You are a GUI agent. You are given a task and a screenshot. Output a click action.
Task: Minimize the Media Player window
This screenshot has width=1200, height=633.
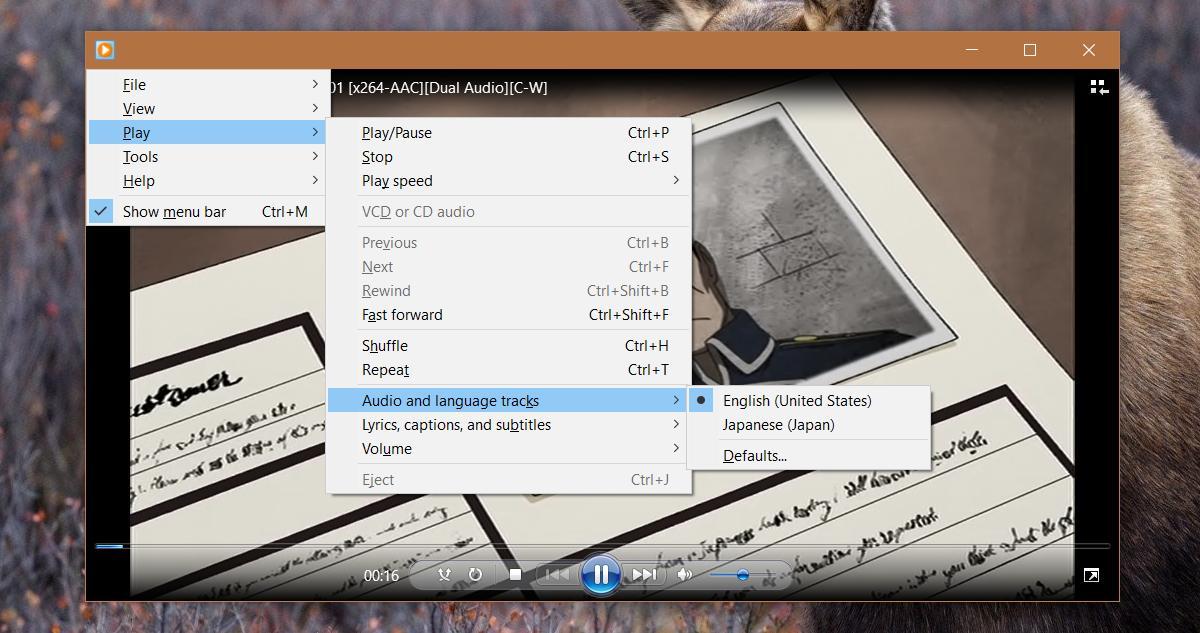click(x=971, y=50)
